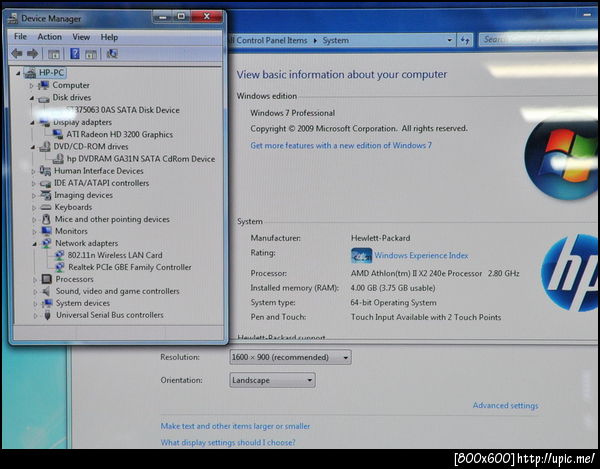Open the View menu
600x469 pixels.
tap(81, 37)
